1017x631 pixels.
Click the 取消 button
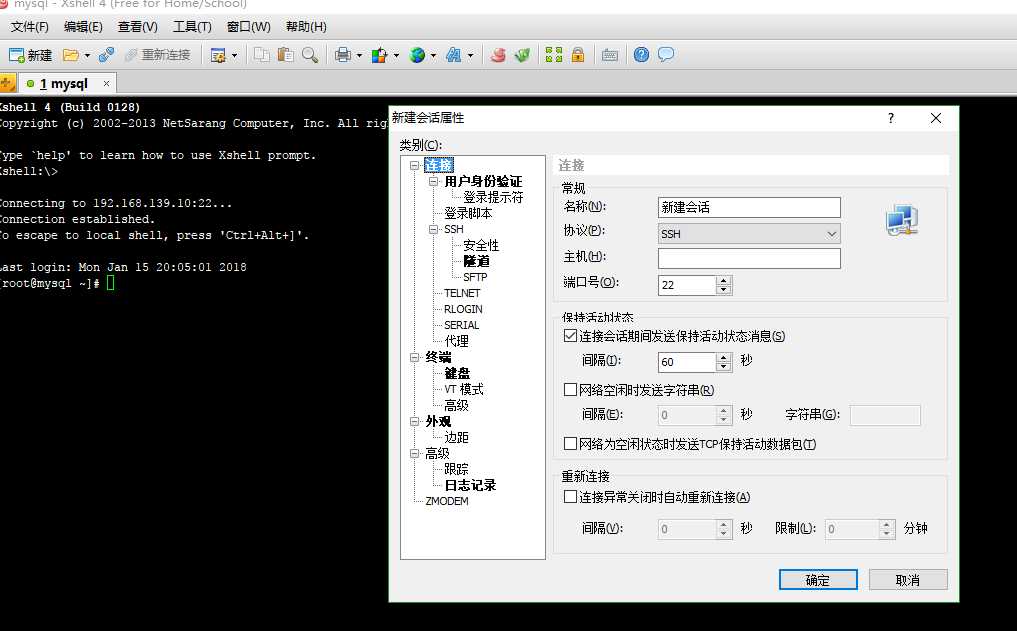(x=908, y=580)
